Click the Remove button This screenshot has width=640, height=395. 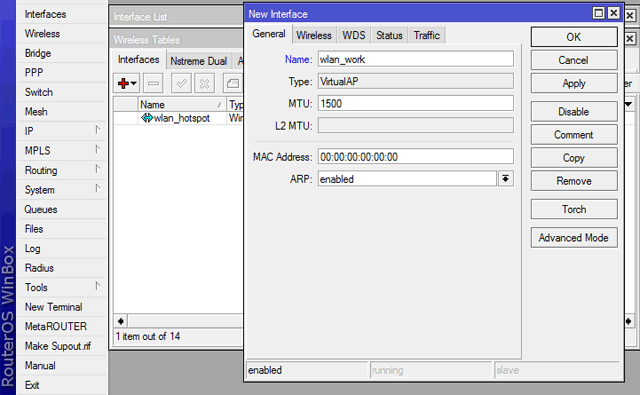tap(574, 181)
